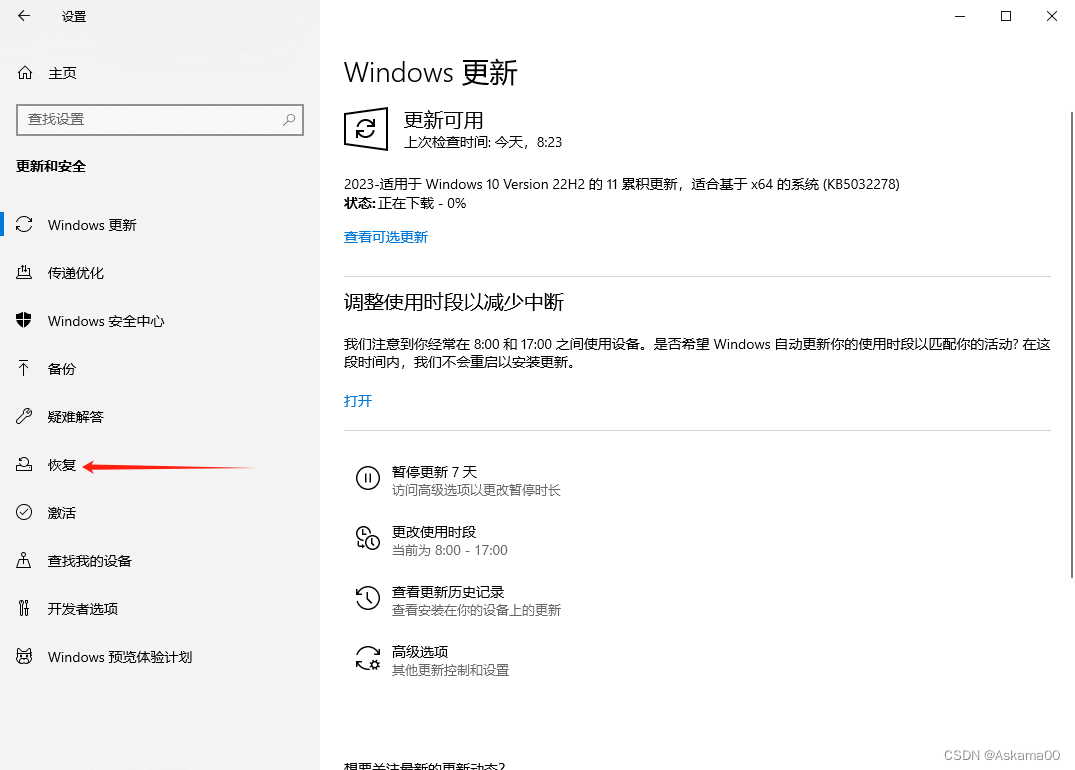Click the back arrow in Settings
Image resolution: width=1075 pixels, height=770 pixels.
(24, 16)
